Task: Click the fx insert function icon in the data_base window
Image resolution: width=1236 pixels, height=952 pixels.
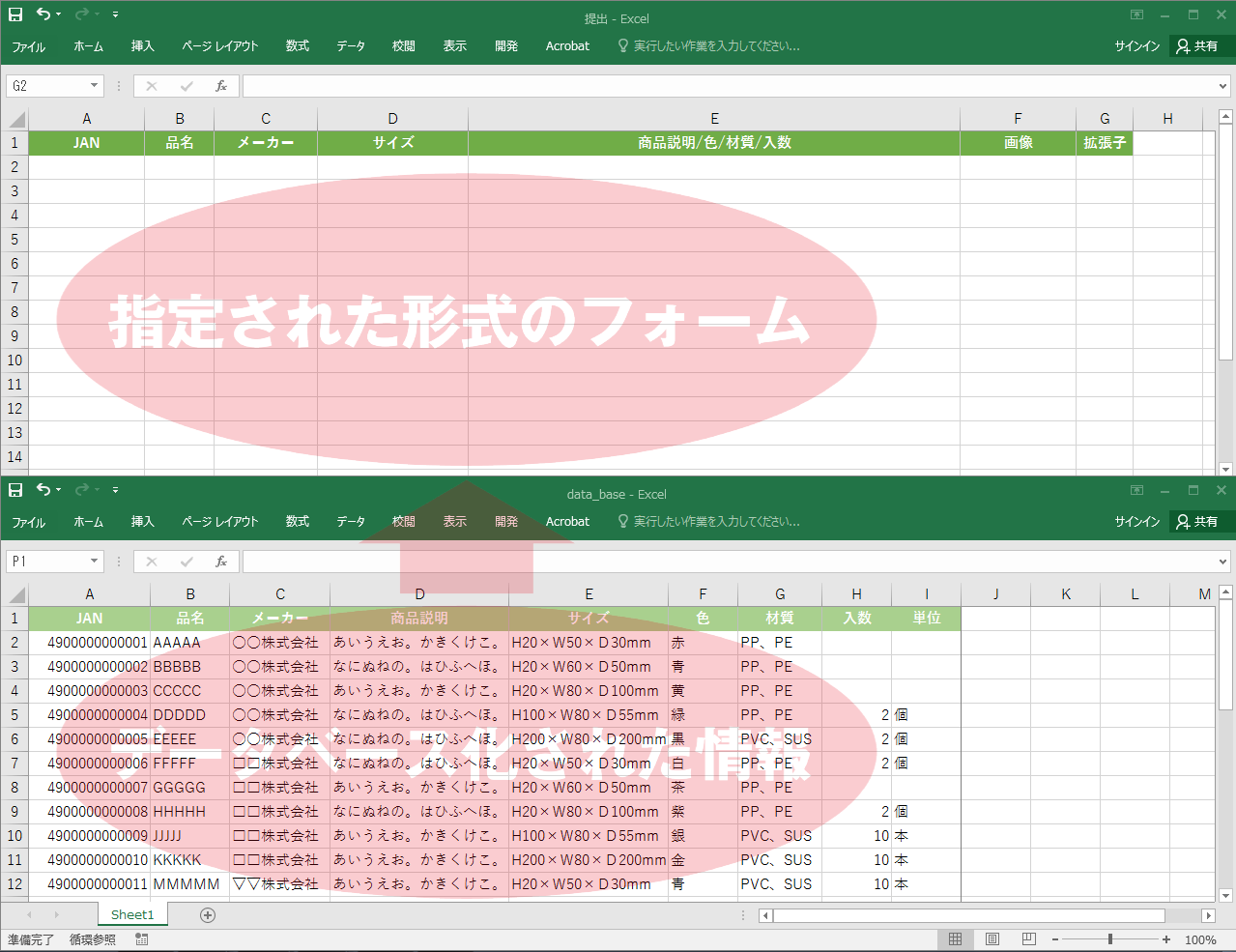Action: coord(221,562)
